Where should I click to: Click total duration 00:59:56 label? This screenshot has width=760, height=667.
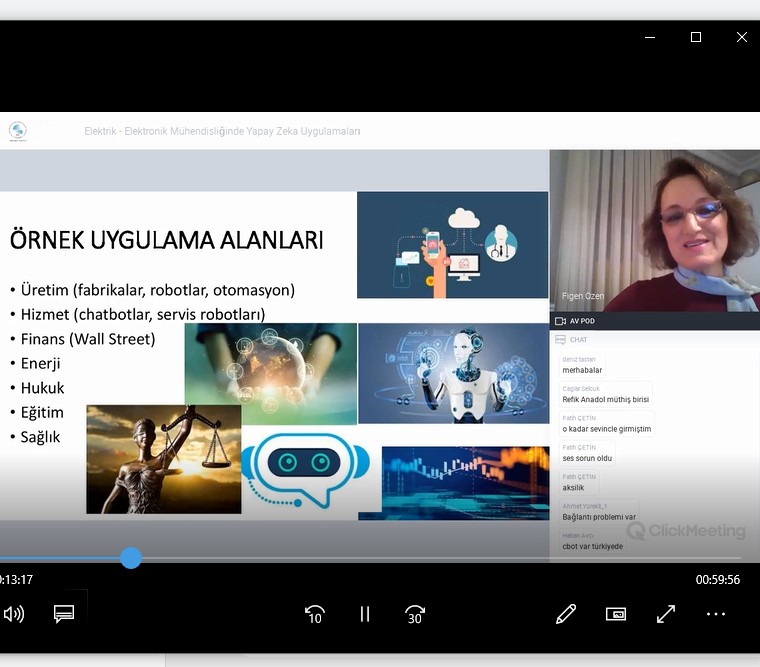tap(718, 579)
